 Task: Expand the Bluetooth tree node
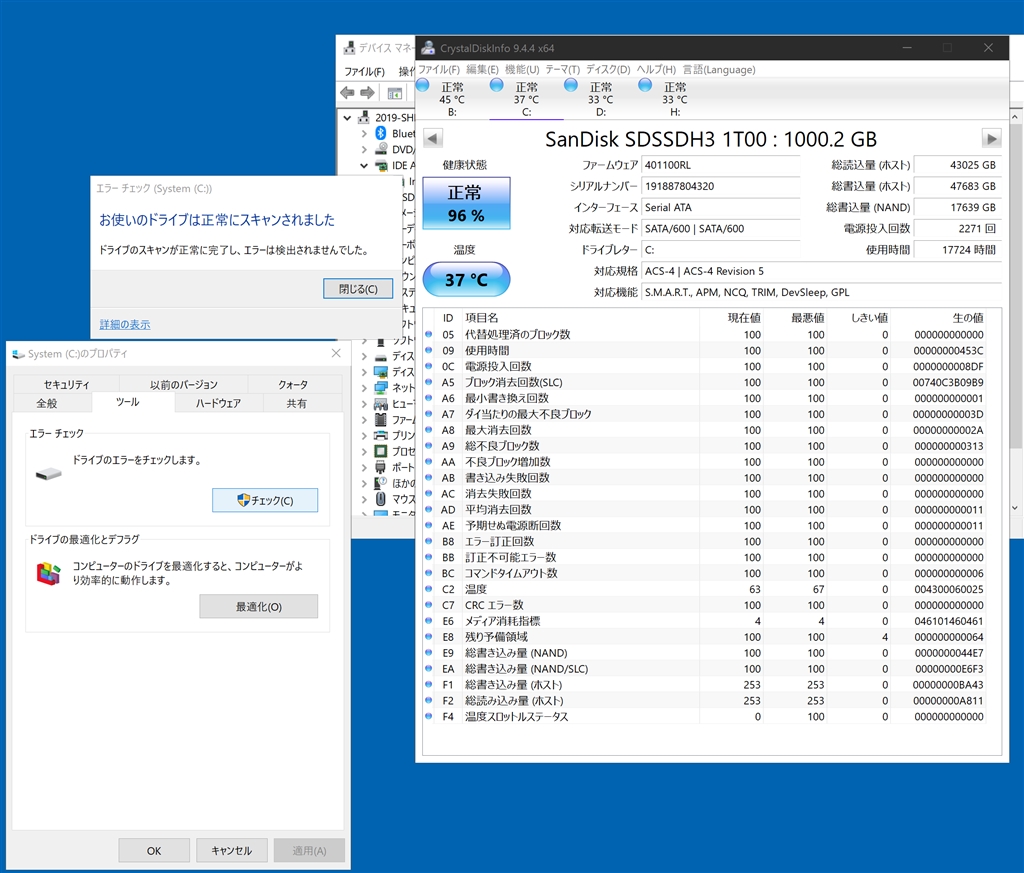point(363,133)
